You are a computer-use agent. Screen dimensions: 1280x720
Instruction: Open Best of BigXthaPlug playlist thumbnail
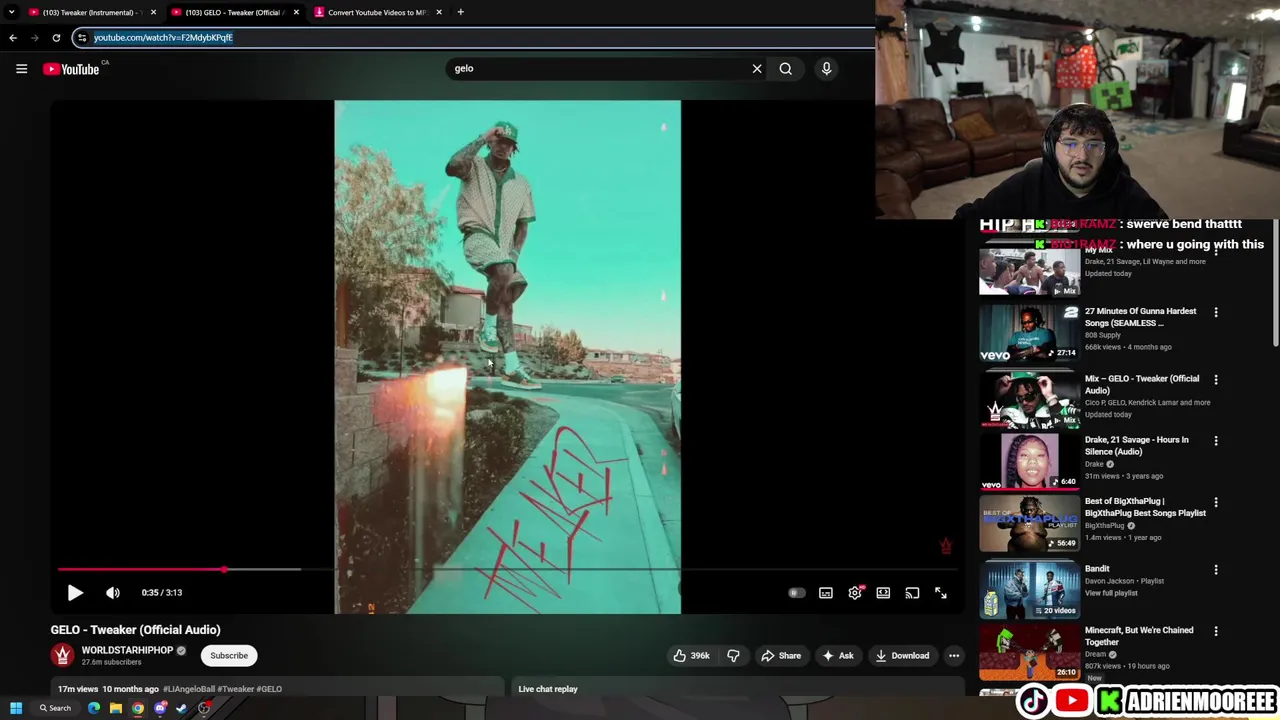click(1029, 523)
